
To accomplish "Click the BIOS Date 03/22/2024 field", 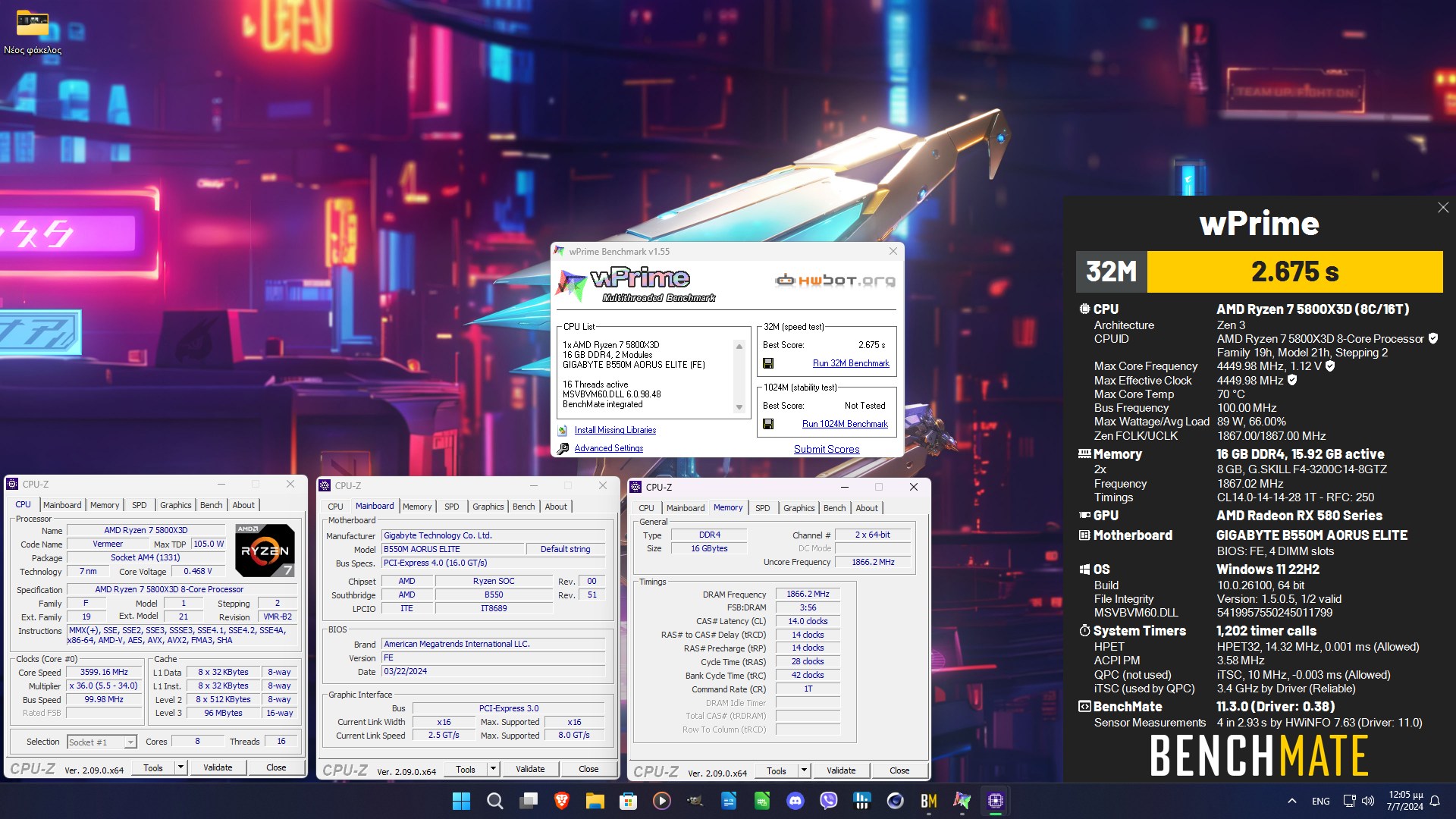I will pyautogui.click(x=493, y=671).
